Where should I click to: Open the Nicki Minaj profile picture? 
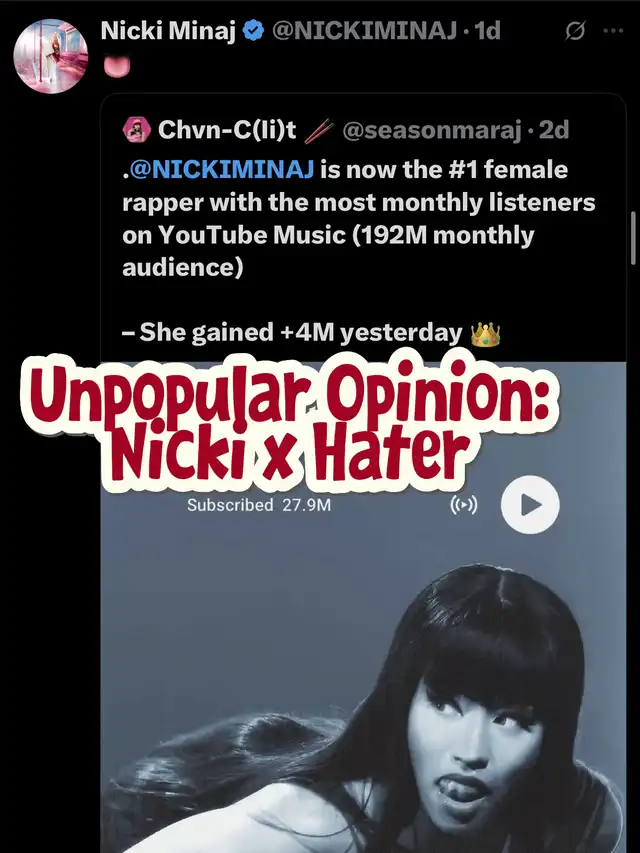[51, 56]
